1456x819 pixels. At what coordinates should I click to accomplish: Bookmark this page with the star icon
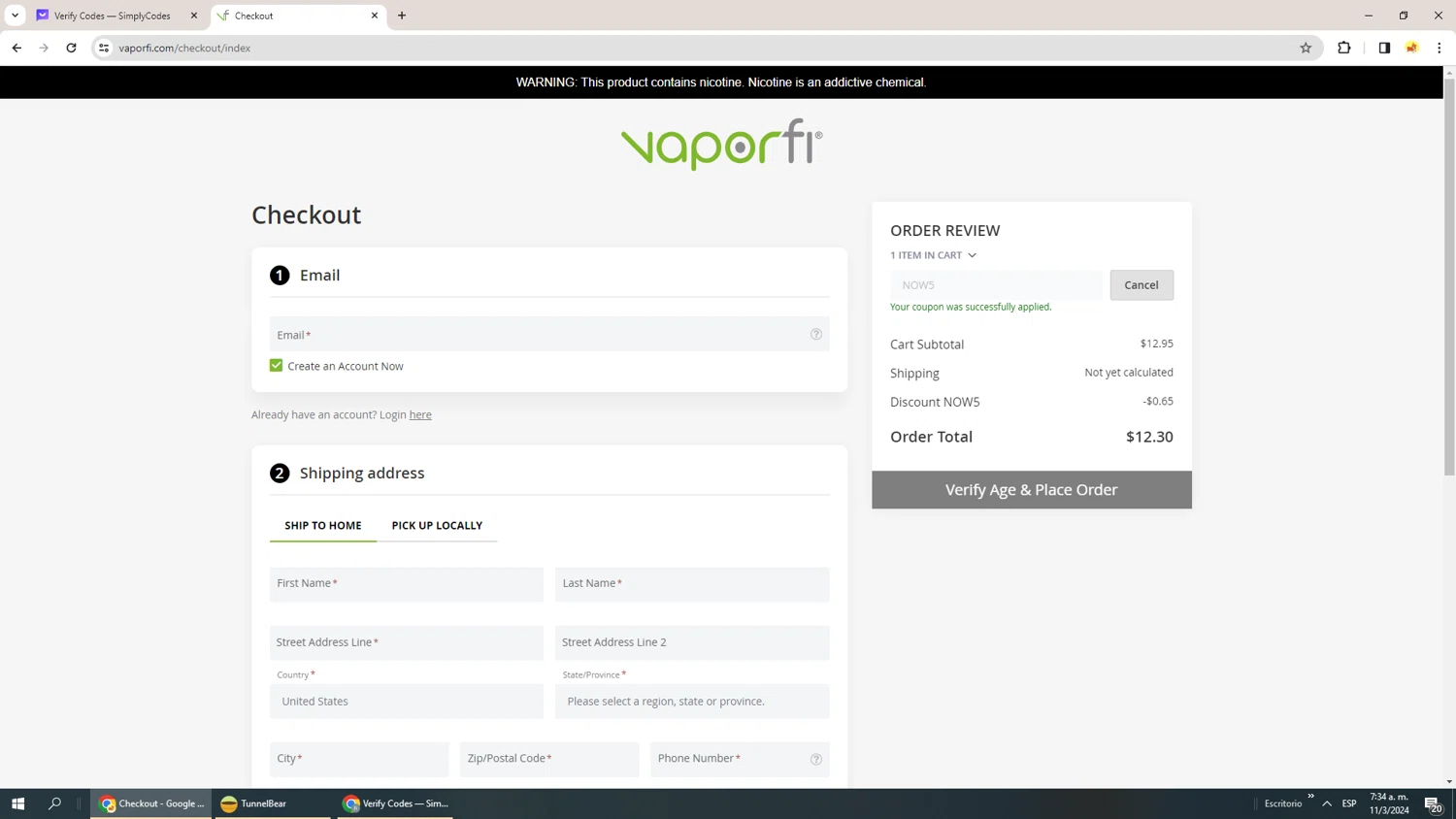[1306, 48]
